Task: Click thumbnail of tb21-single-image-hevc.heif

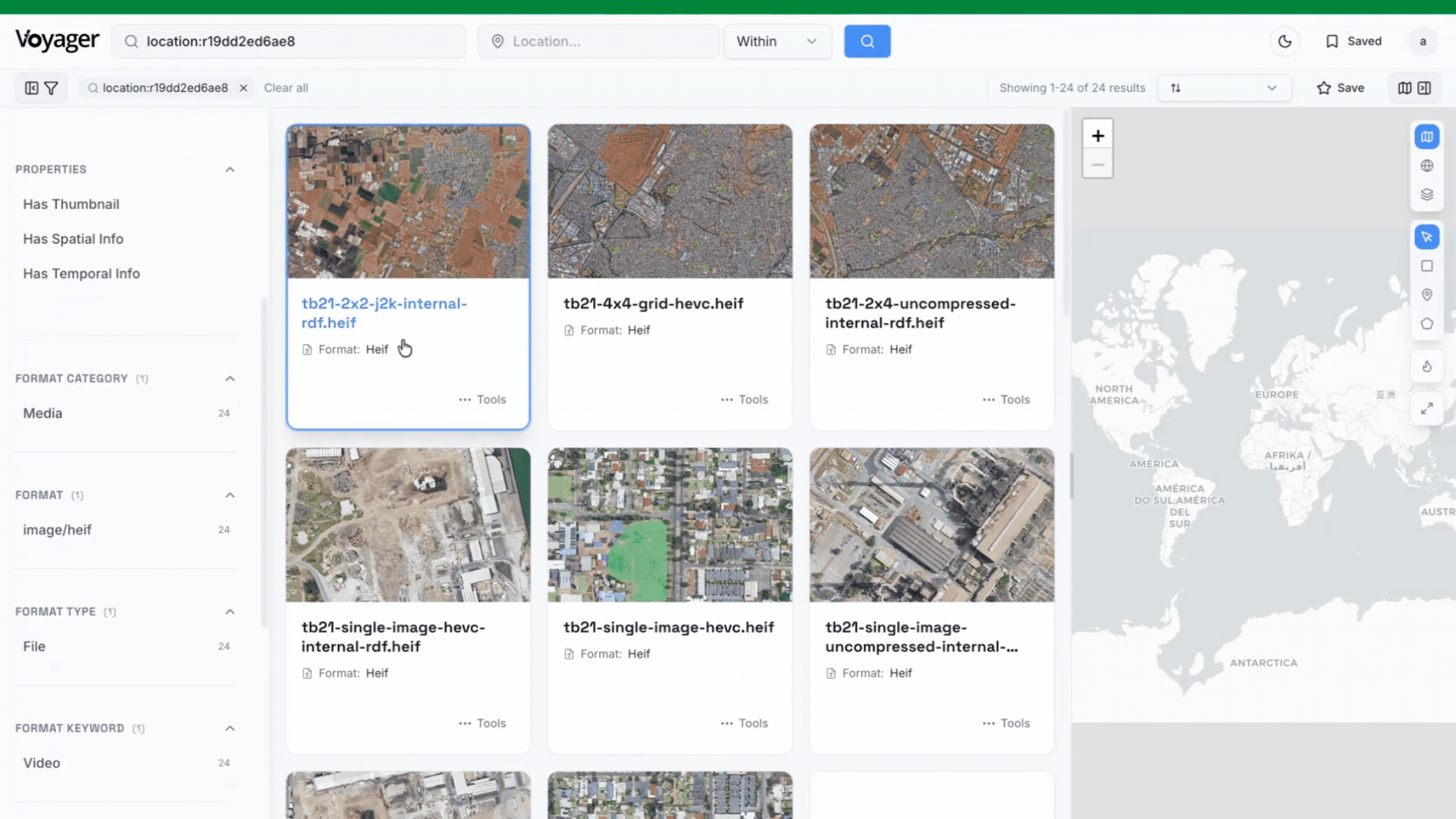Action: coord(670,525)
